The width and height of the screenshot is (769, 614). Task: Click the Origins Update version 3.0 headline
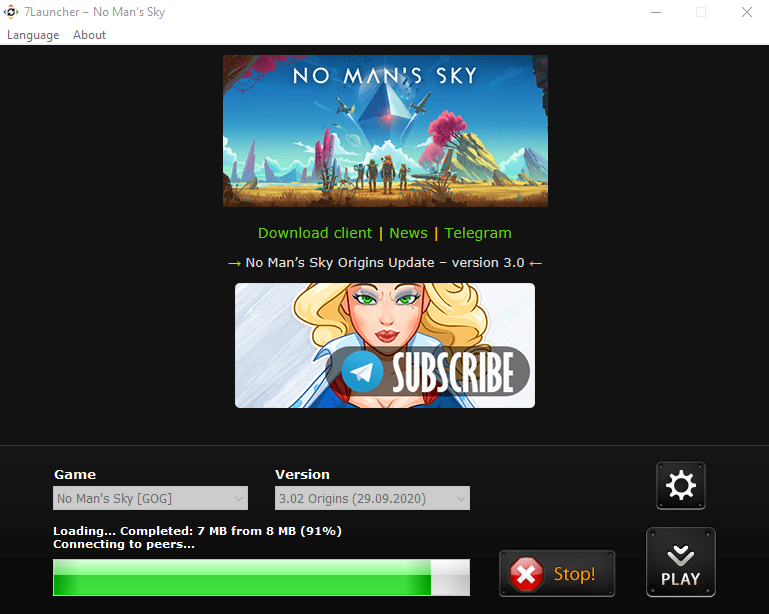point(385,262)
